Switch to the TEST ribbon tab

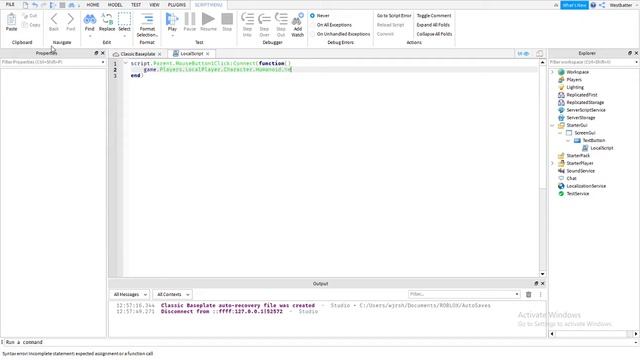pos(136,5)
